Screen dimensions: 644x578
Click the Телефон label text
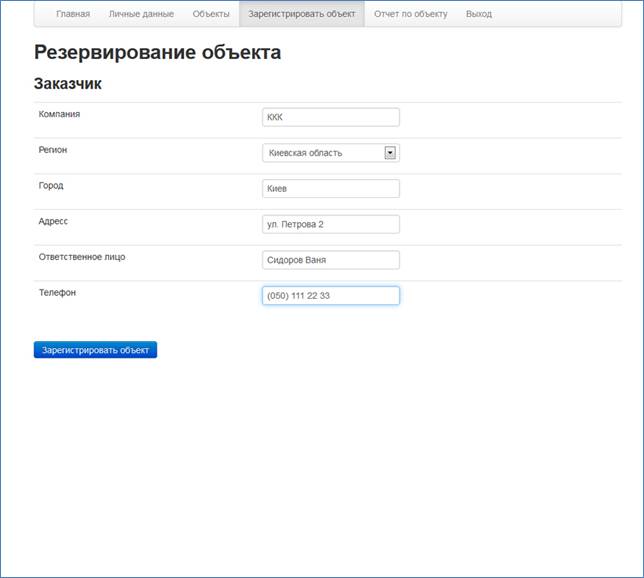[x=57, y=293]
